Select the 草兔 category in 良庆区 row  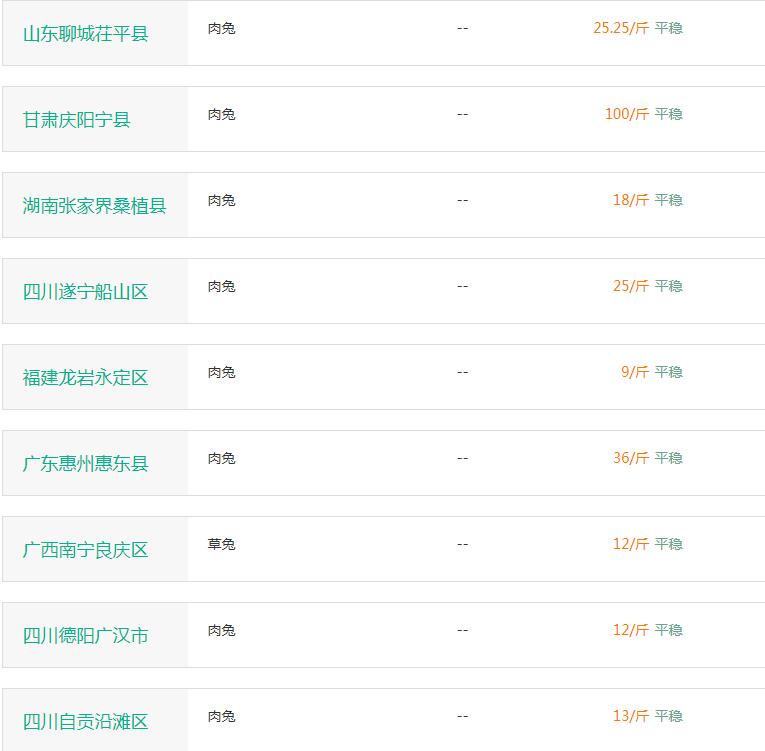click(221, 544)
